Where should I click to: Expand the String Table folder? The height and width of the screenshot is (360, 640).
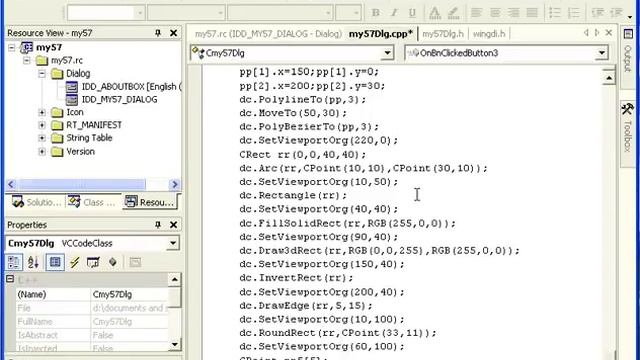click(x=42, y=138)
